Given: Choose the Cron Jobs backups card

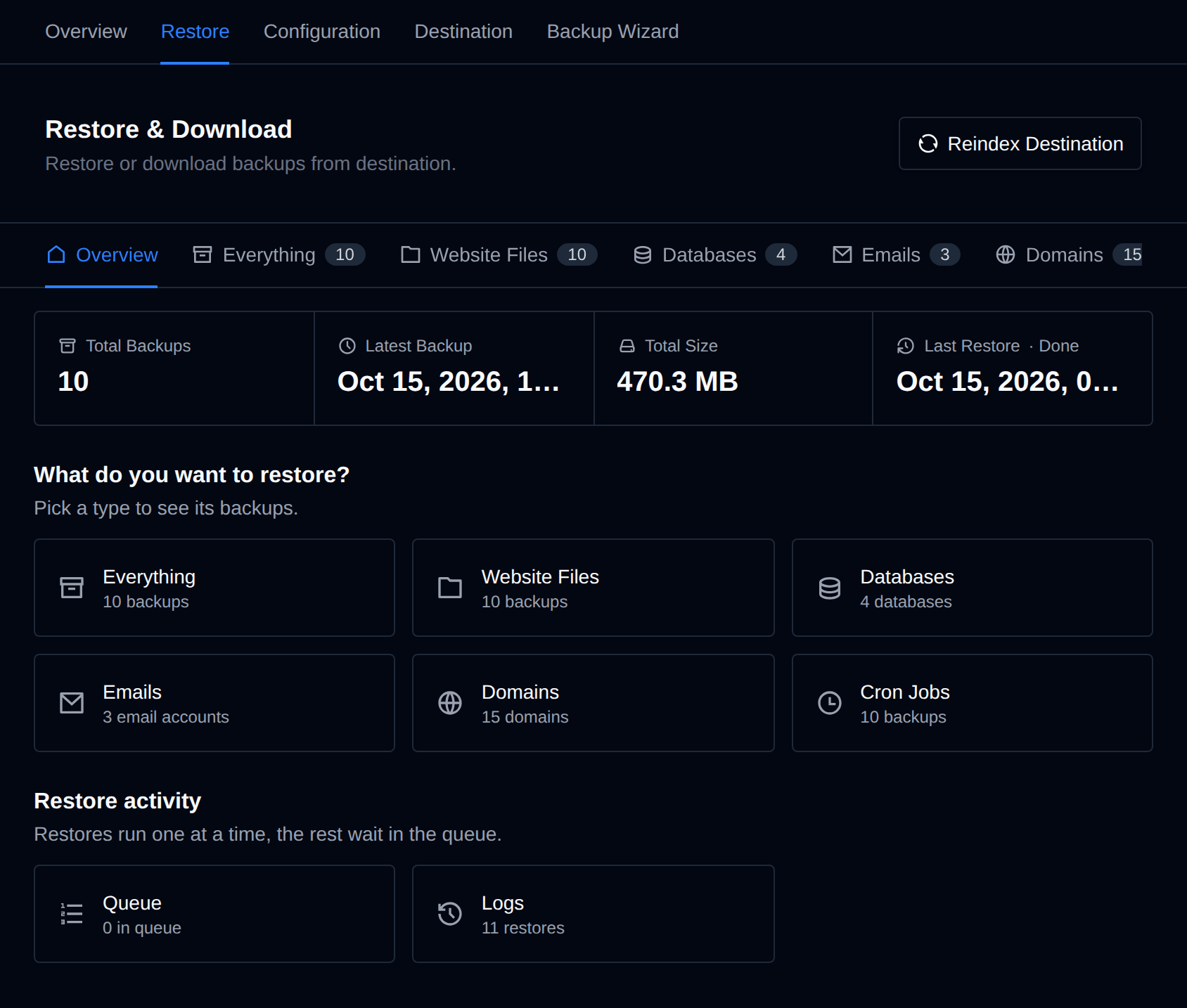Looking at the screenshot, I should [973, 703].
